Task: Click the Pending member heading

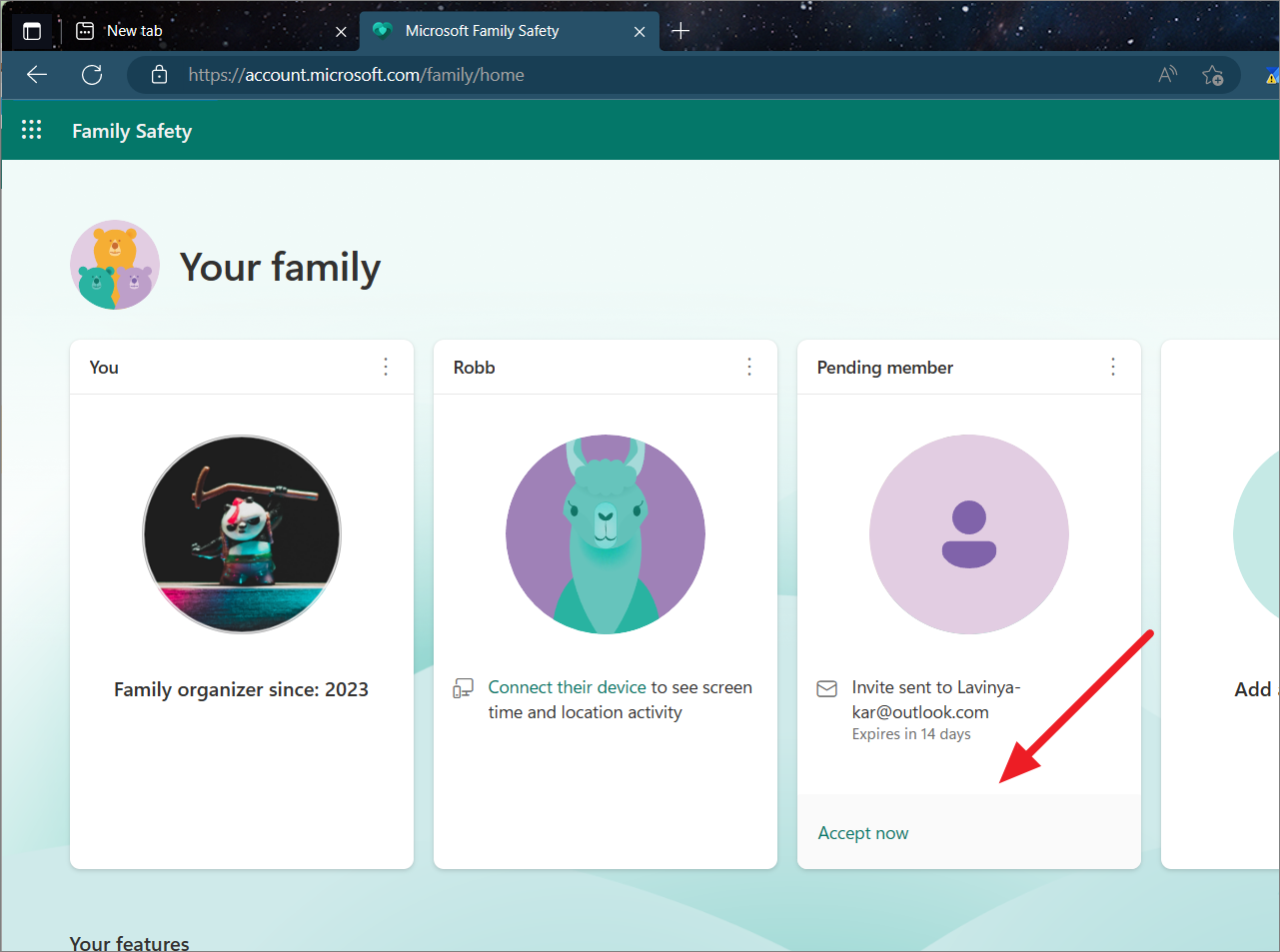Action: click(x=885, y=368)
